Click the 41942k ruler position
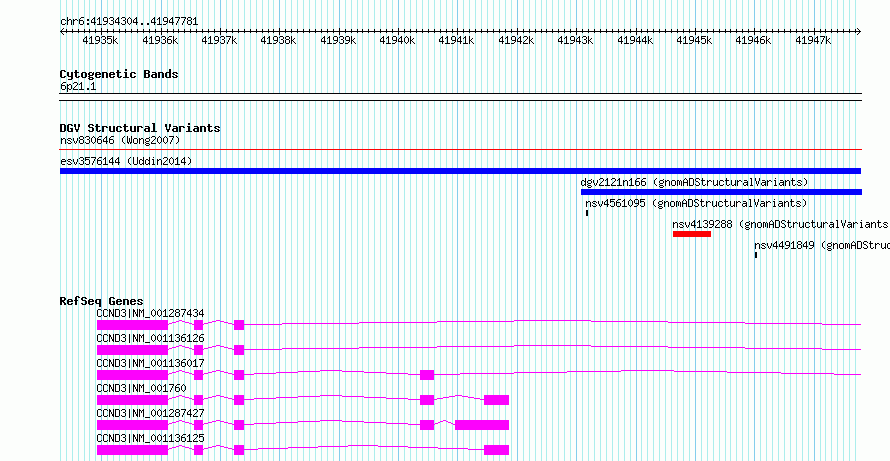 click(x=517, y=40)
